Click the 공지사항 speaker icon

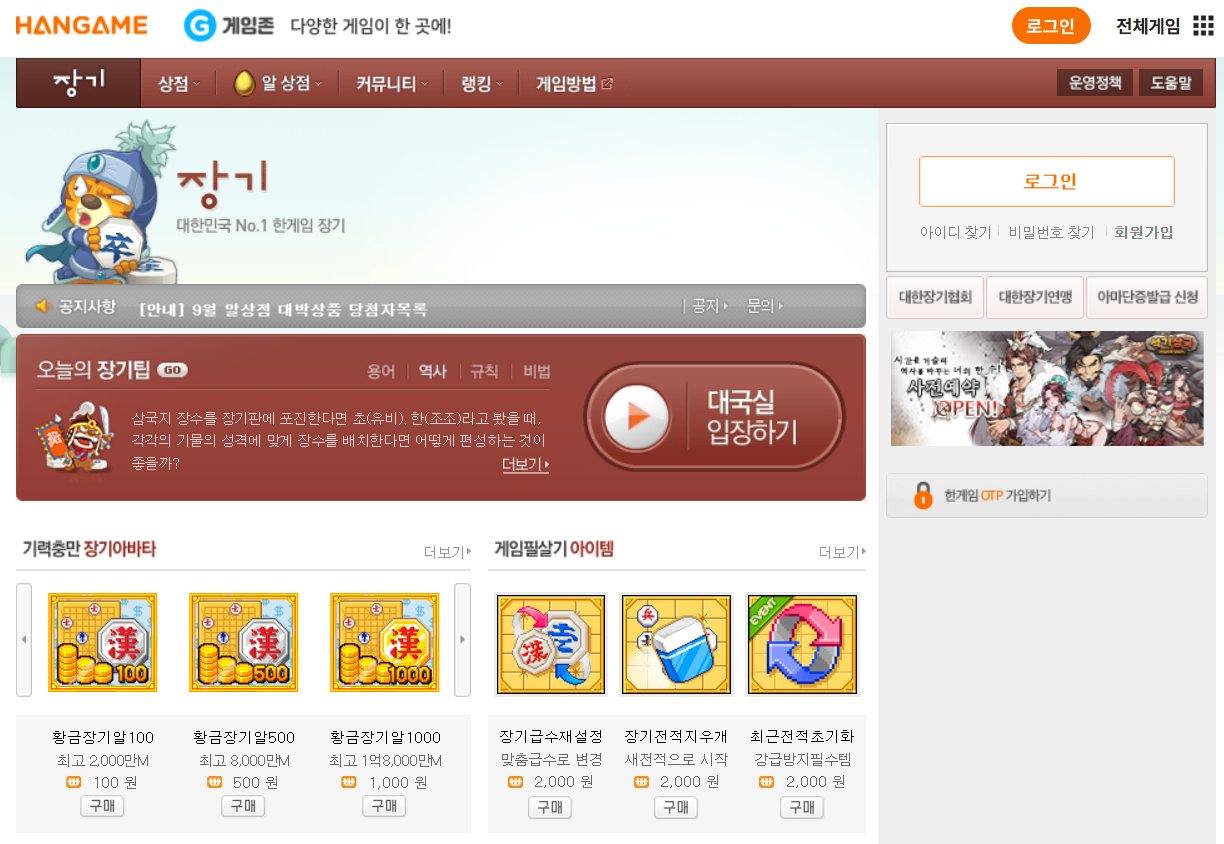pos(43,306)
